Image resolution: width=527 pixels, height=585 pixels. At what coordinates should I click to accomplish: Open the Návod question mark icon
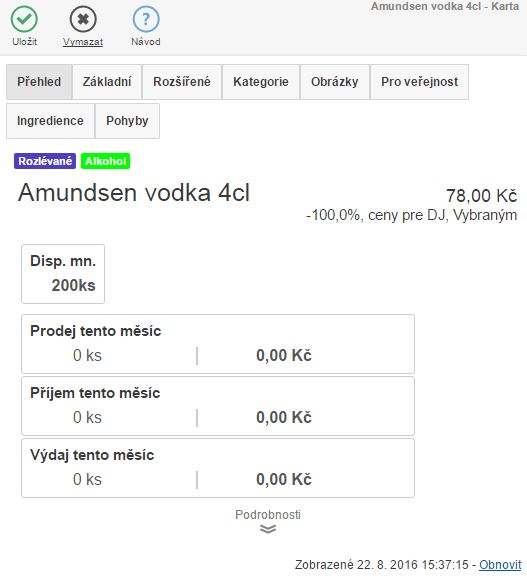(146, 19)
